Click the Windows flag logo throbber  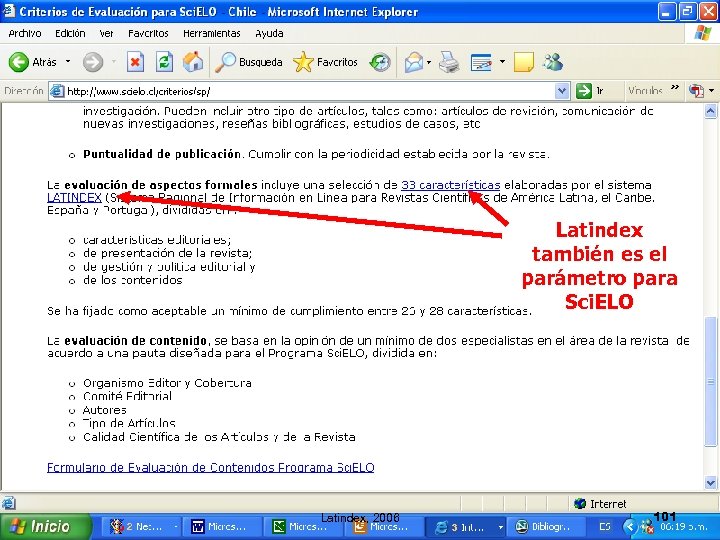coord(702,34)
